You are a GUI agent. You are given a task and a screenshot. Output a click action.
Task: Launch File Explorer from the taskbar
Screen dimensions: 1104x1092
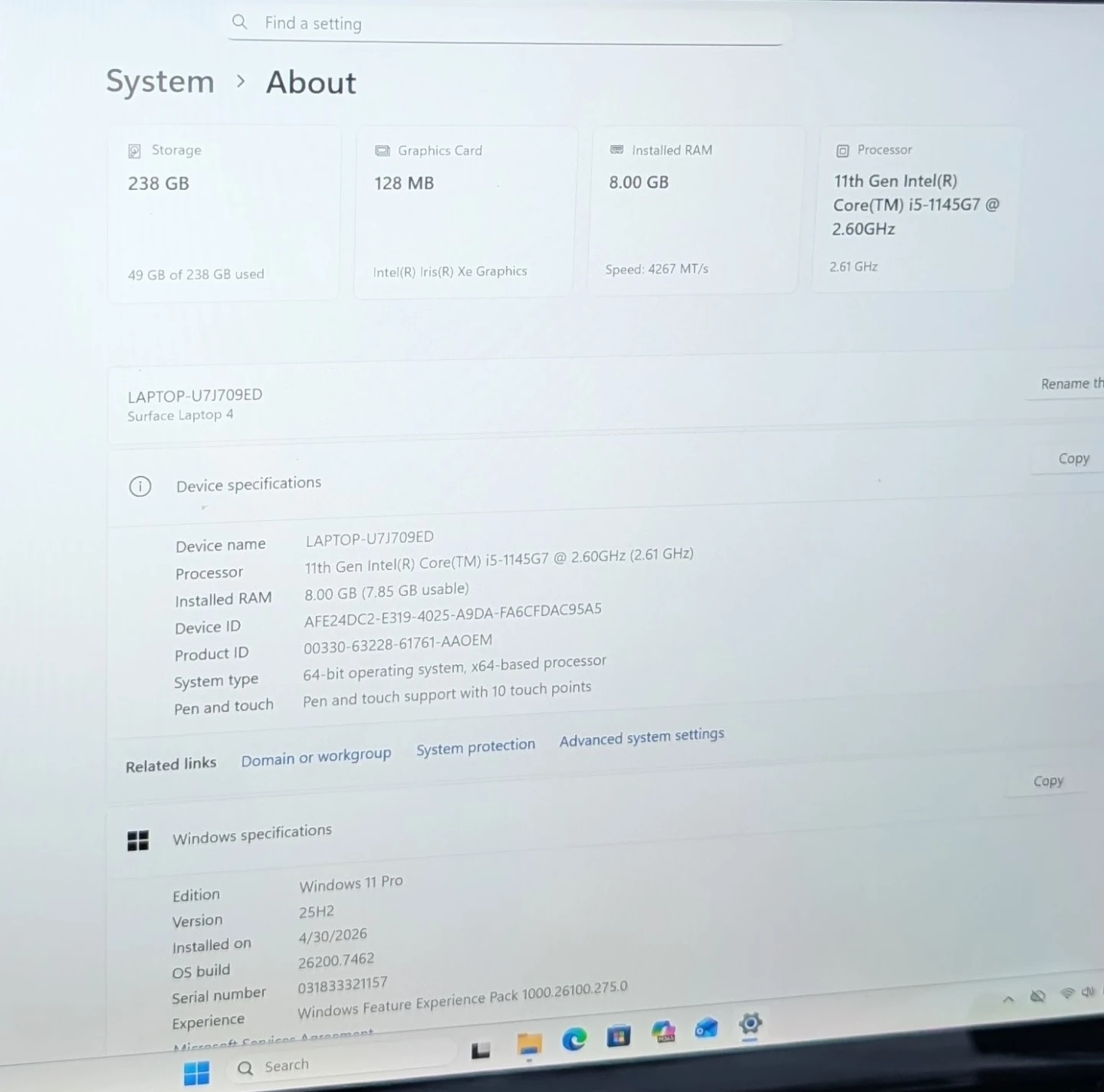point(529,1044)
